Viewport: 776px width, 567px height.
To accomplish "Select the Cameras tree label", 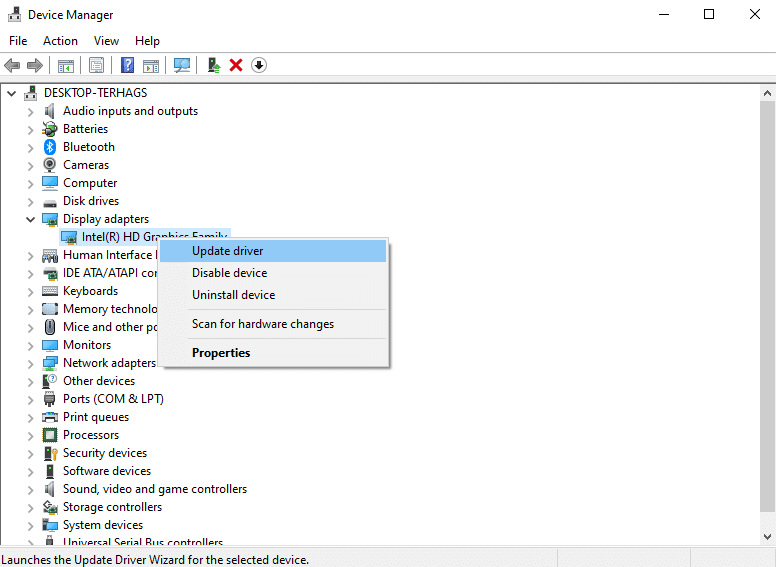I will pyautogui.click(x=86, y=165).
